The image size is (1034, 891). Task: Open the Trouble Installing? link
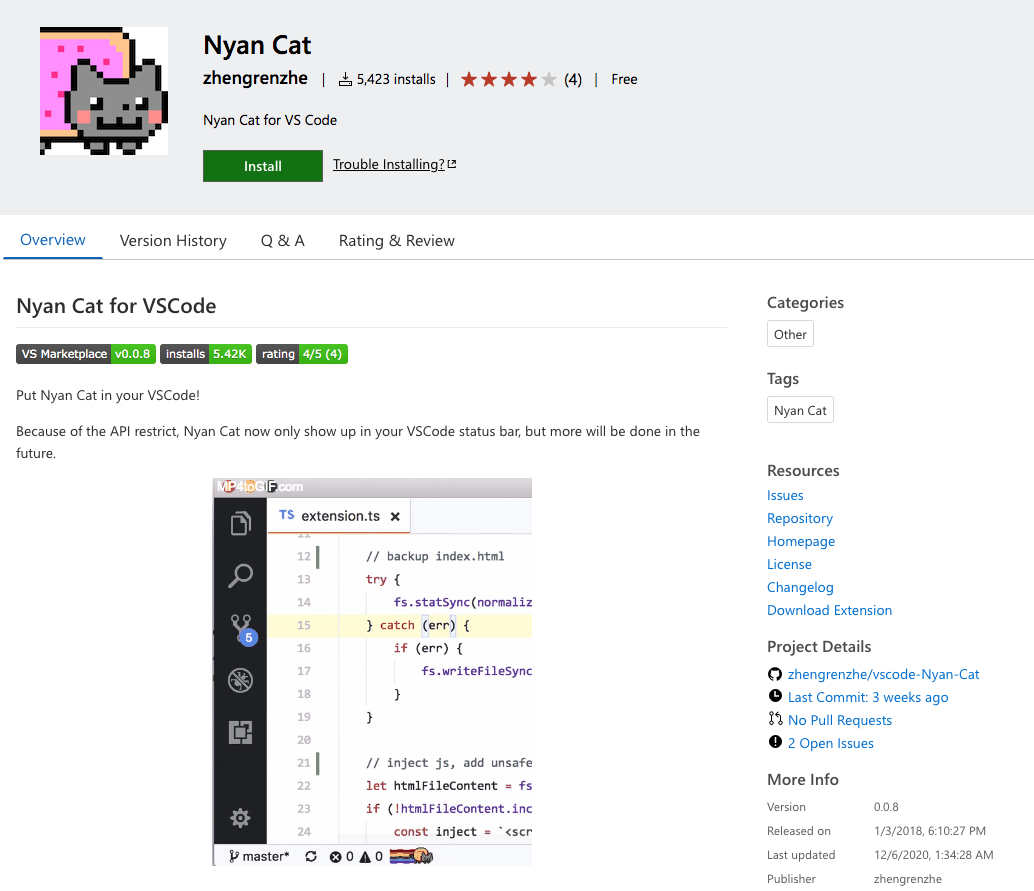388,164
